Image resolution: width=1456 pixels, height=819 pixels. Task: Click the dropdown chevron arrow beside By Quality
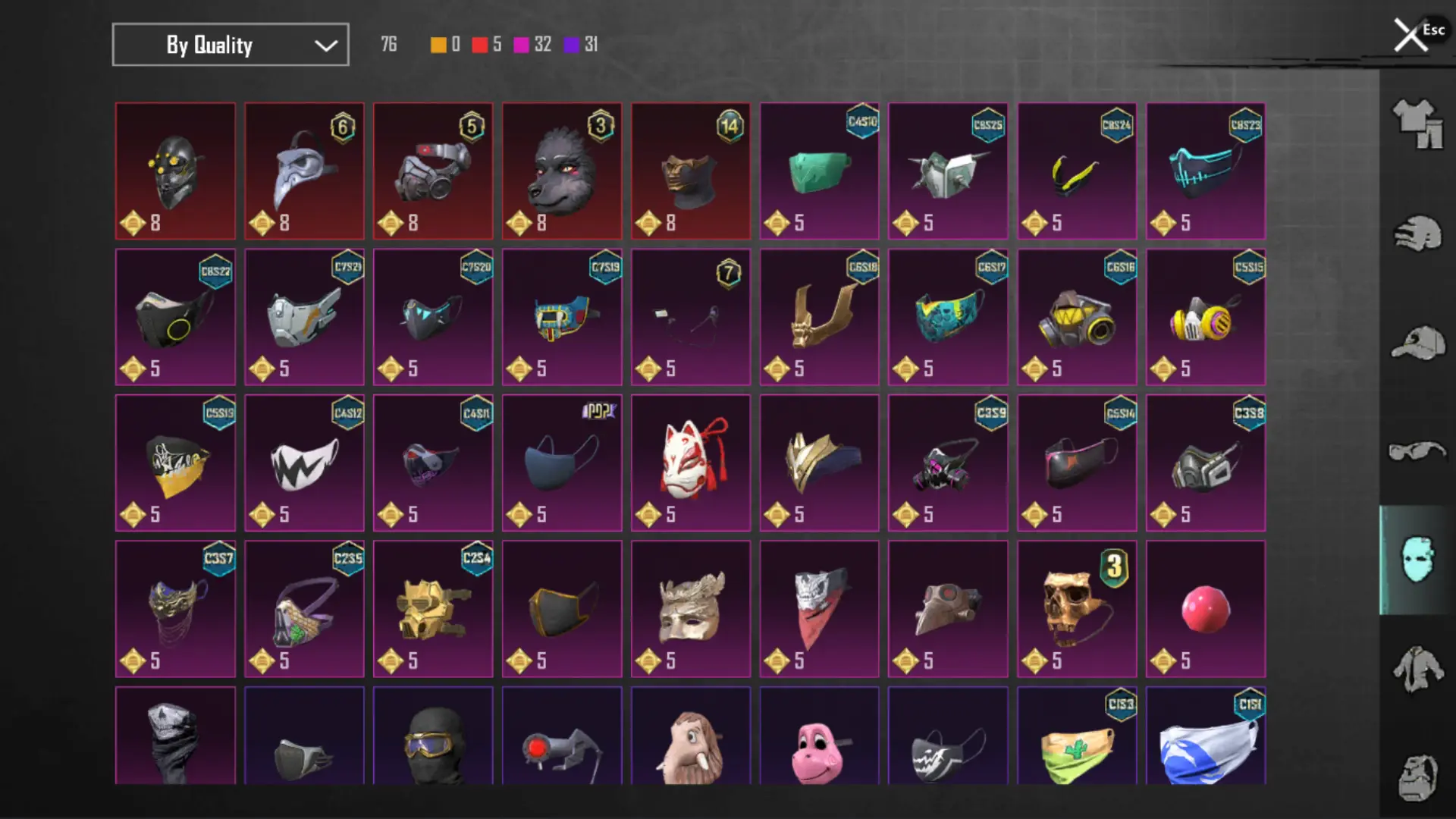pos(325,45)
